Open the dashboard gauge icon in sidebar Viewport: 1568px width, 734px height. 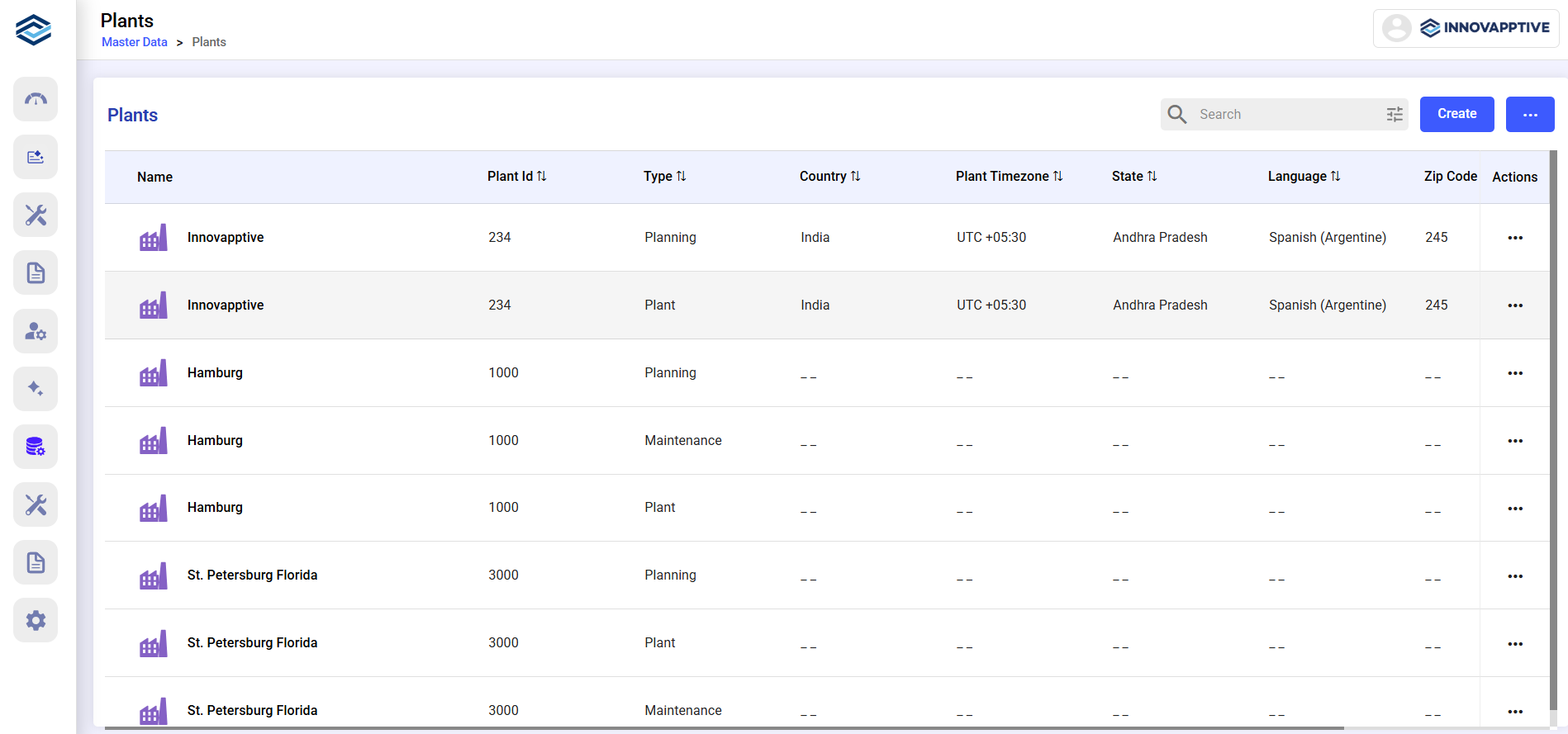(36, 100)
